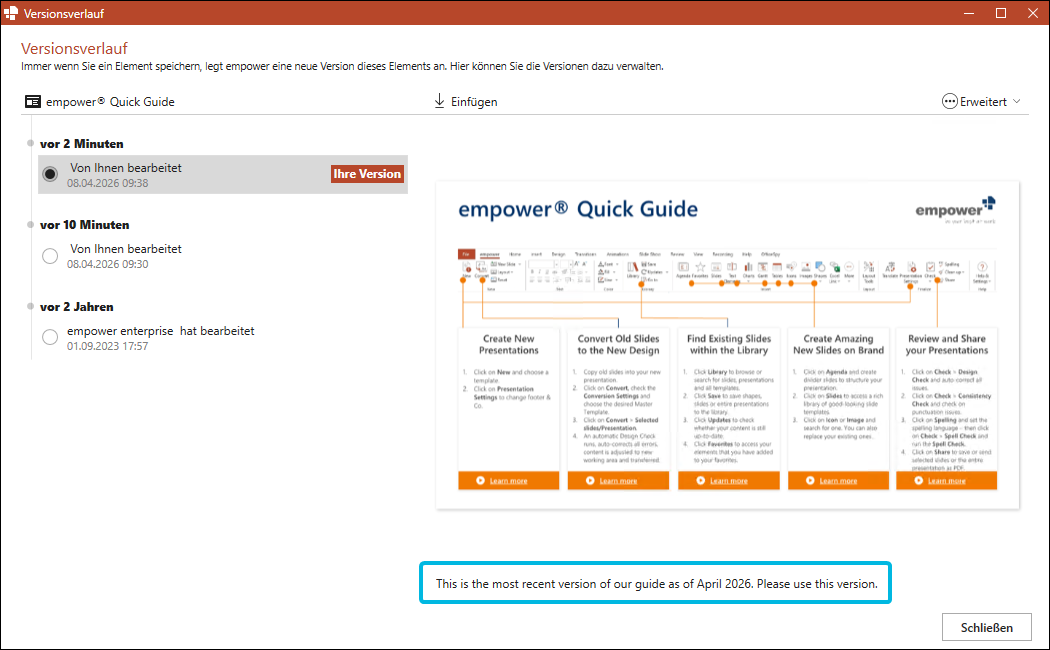The image size is (1050, 650).
Task: Click Einfügen to insert the version
Action: pos(474,102)
